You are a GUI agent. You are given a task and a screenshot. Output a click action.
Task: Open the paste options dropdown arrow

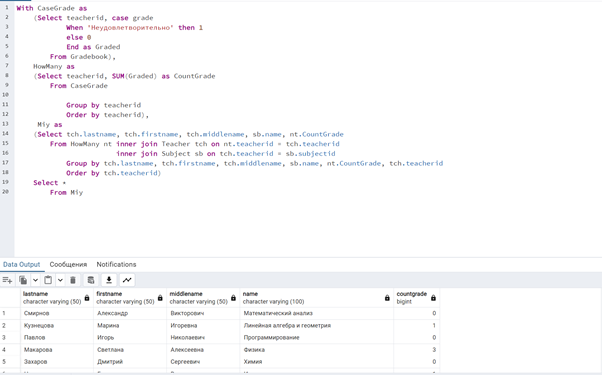60,280
